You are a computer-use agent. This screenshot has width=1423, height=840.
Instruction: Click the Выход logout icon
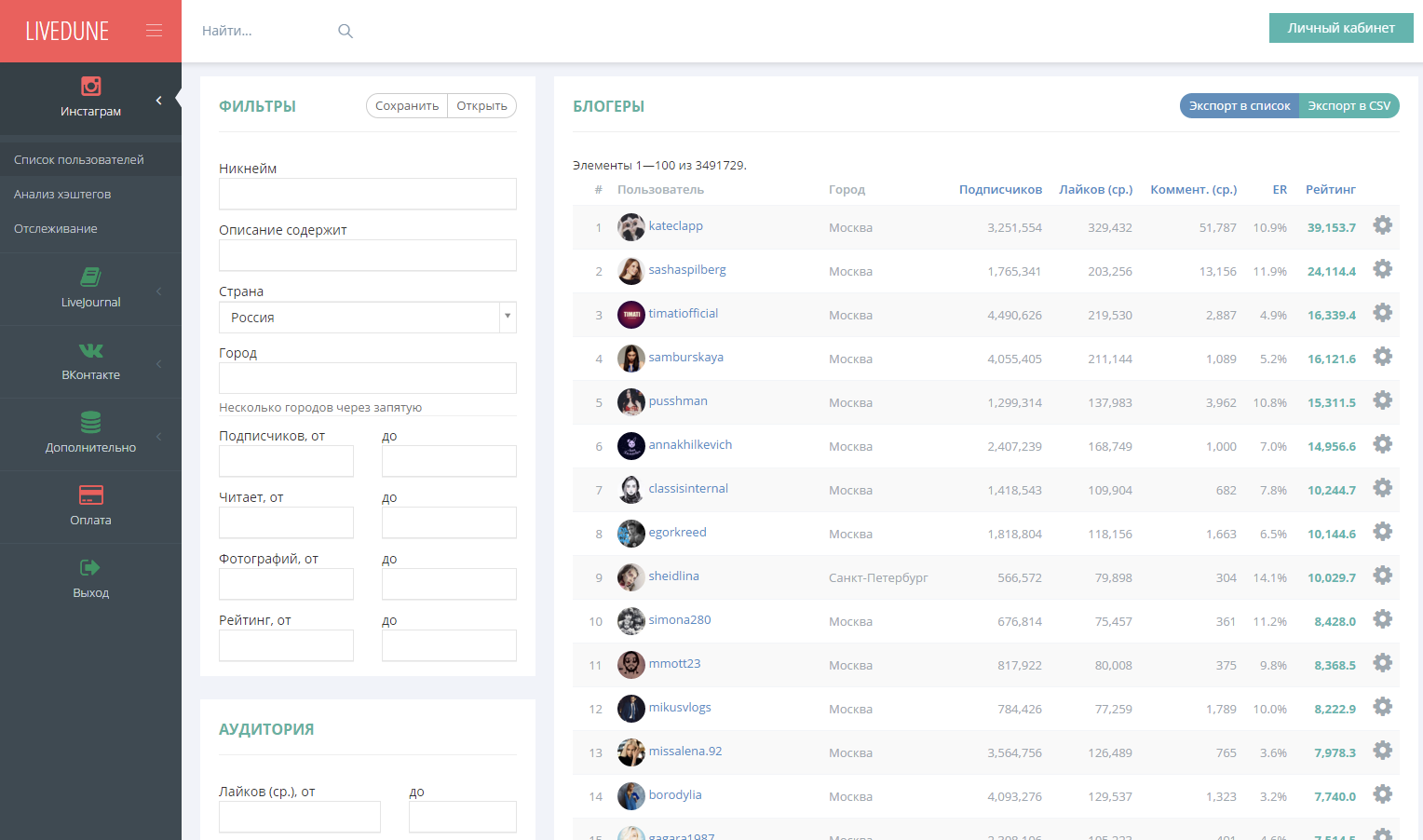[x=90, y=567]
